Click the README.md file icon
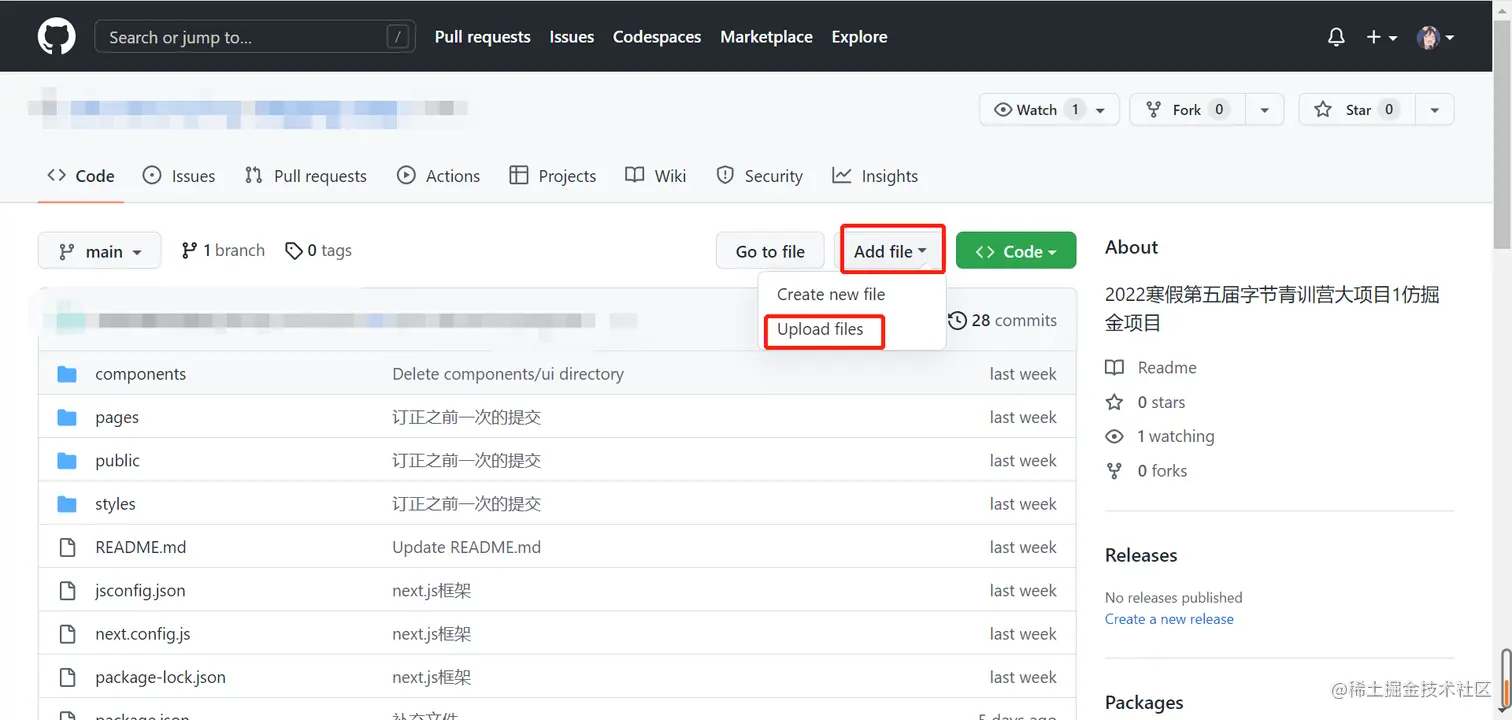The image size is (1512, 720). tap(67, 547)
